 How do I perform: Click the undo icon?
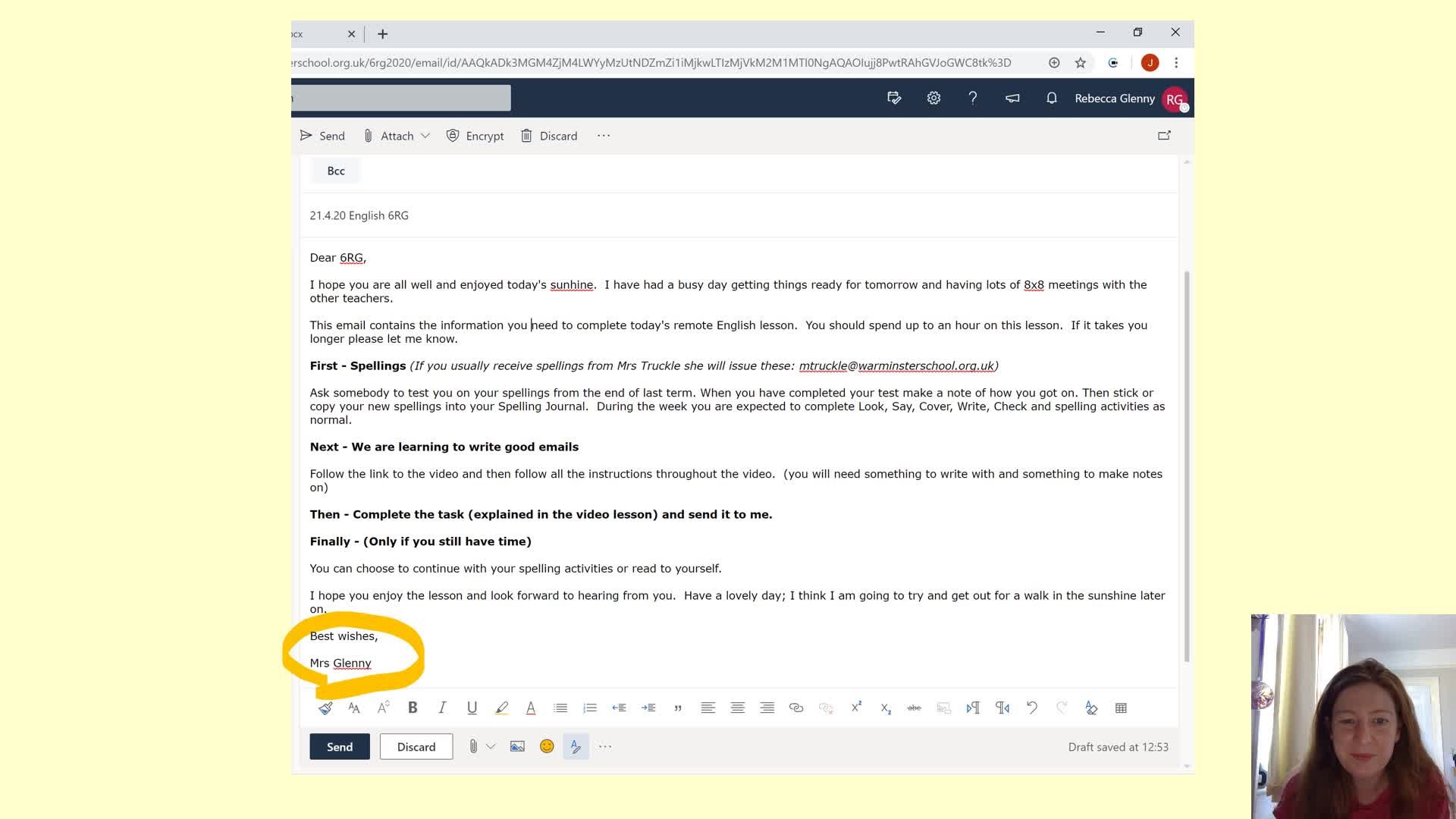(1032, 708)
